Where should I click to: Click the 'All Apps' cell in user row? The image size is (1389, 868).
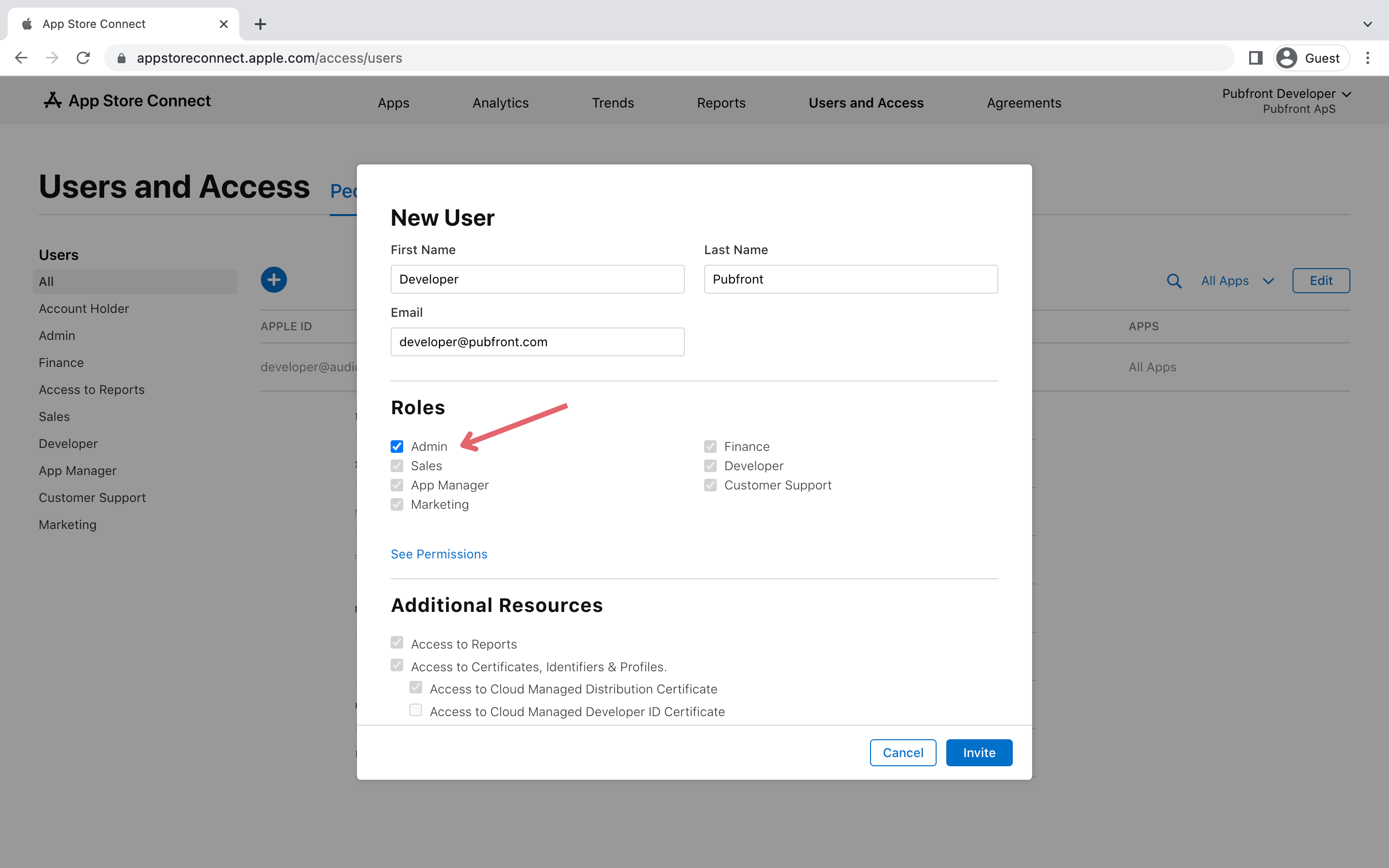1152,367
